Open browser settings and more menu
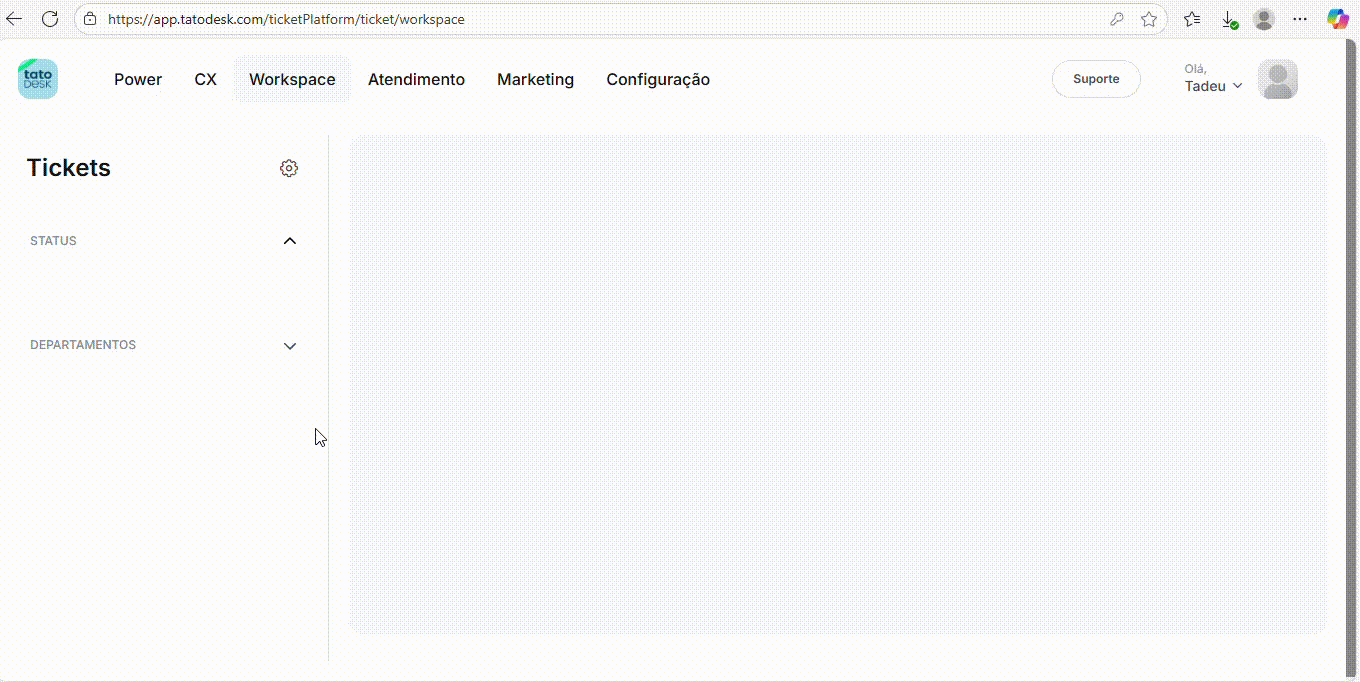 (x=1300, y=19)
